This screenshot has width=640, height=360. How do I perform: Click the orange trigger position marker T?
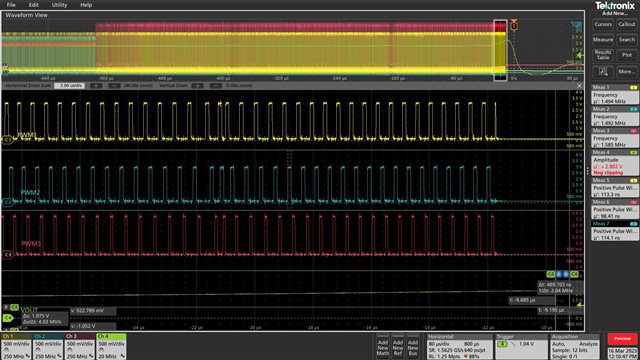[x=514, y=26]
